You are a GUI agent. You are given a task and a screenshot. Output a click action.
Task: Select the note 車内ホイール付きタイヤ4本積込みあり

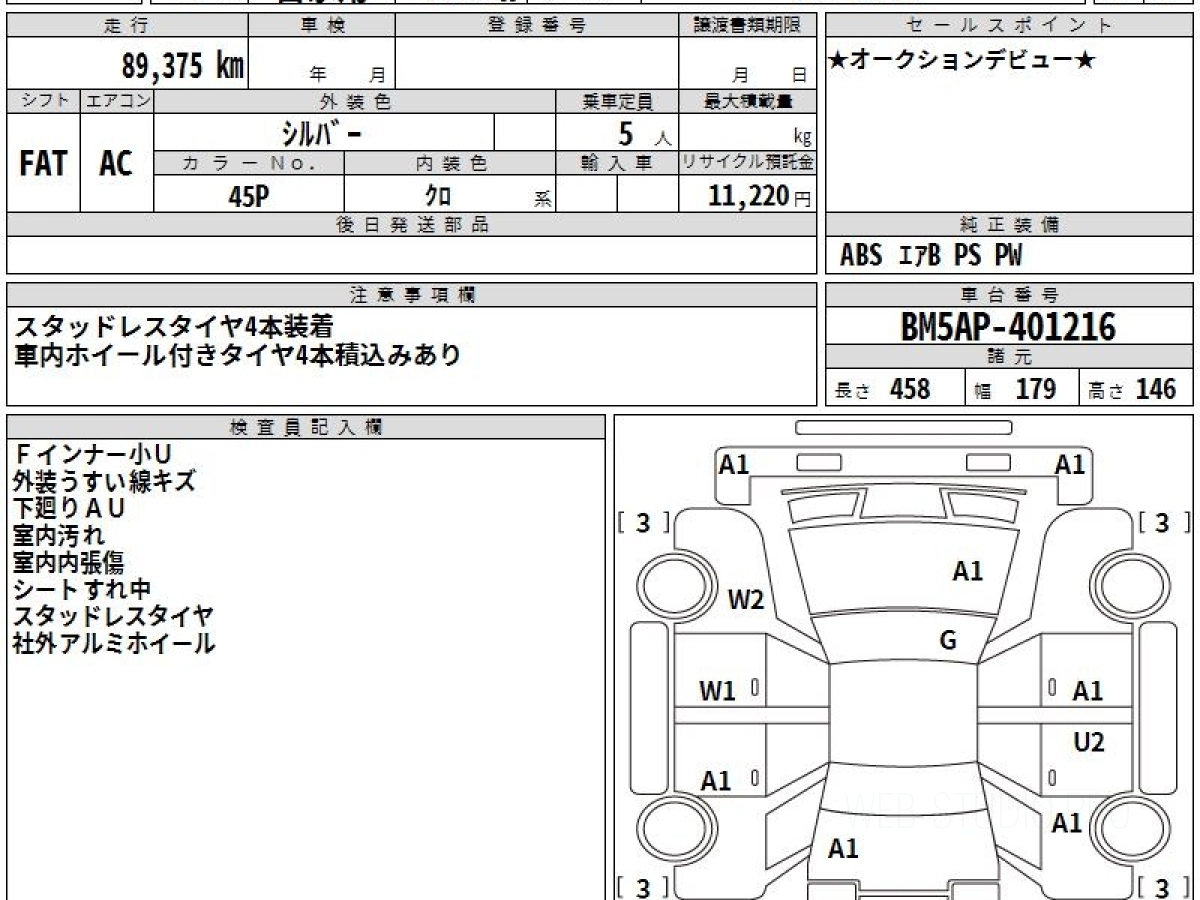click(237, 354)
